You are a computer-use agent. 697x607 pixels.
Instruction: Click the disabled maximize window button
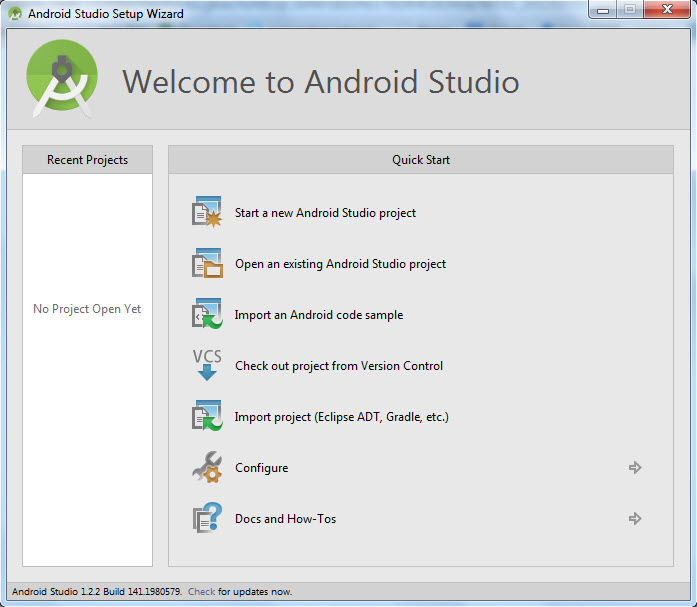coord(629,9)
